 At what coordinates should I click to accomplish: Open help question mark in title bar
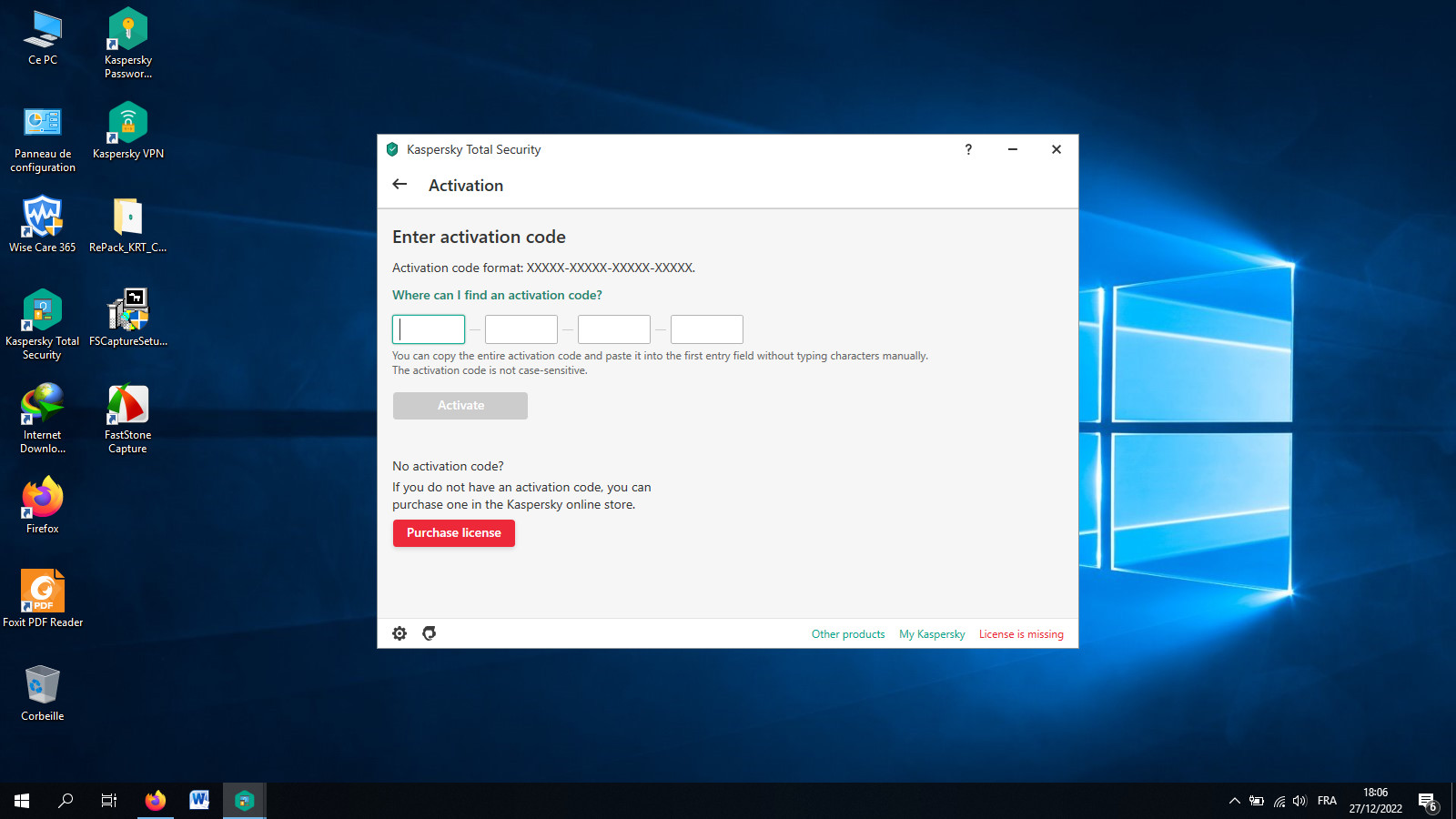pos(968,149)
